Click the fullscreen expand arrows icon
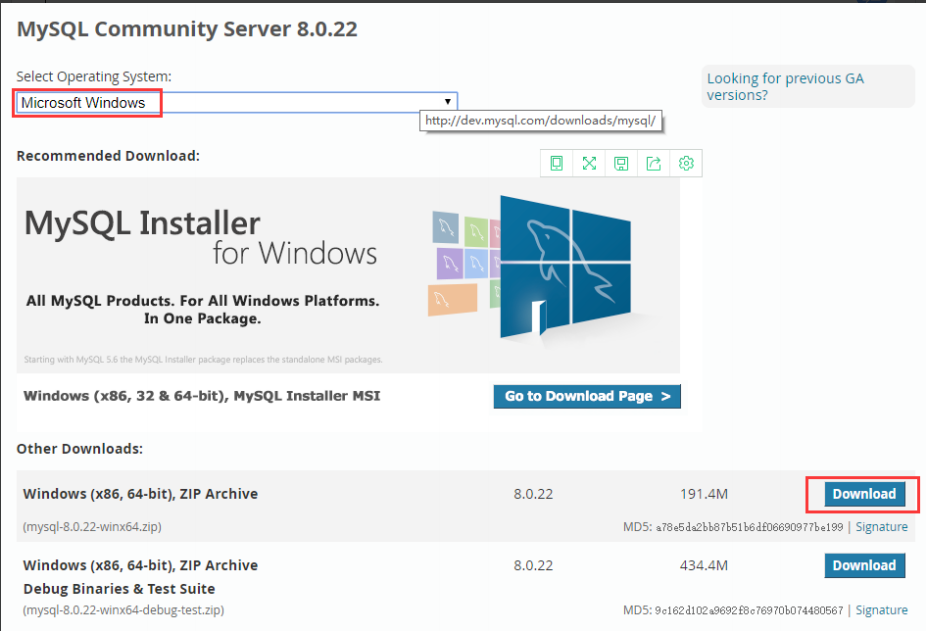Image resolution: width=926 pixels, height=631 pixels. pyautogui.click(x=589, y=164)
